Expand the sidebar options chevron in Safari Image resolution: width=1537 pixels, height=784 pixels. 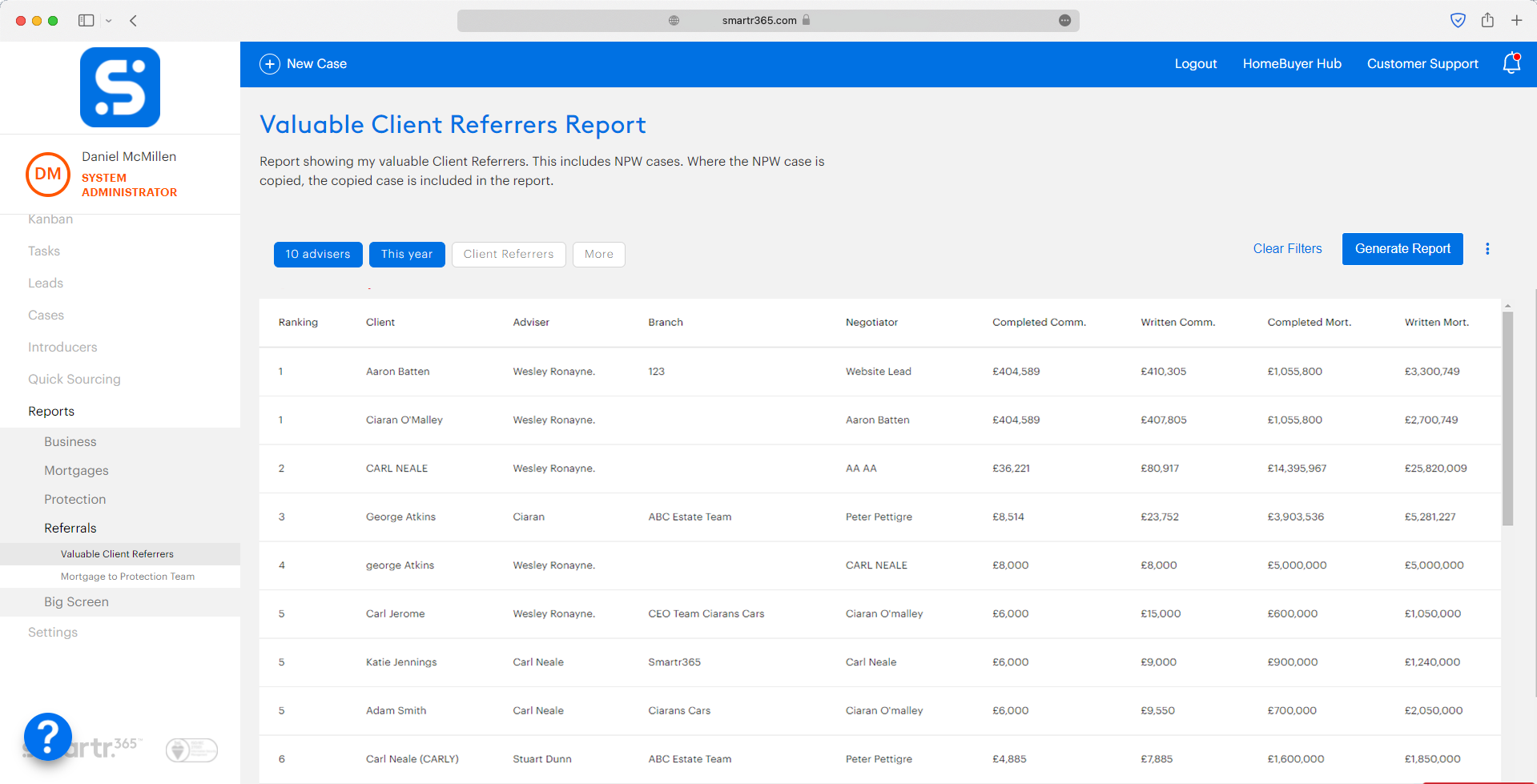(x=109, y=21)
